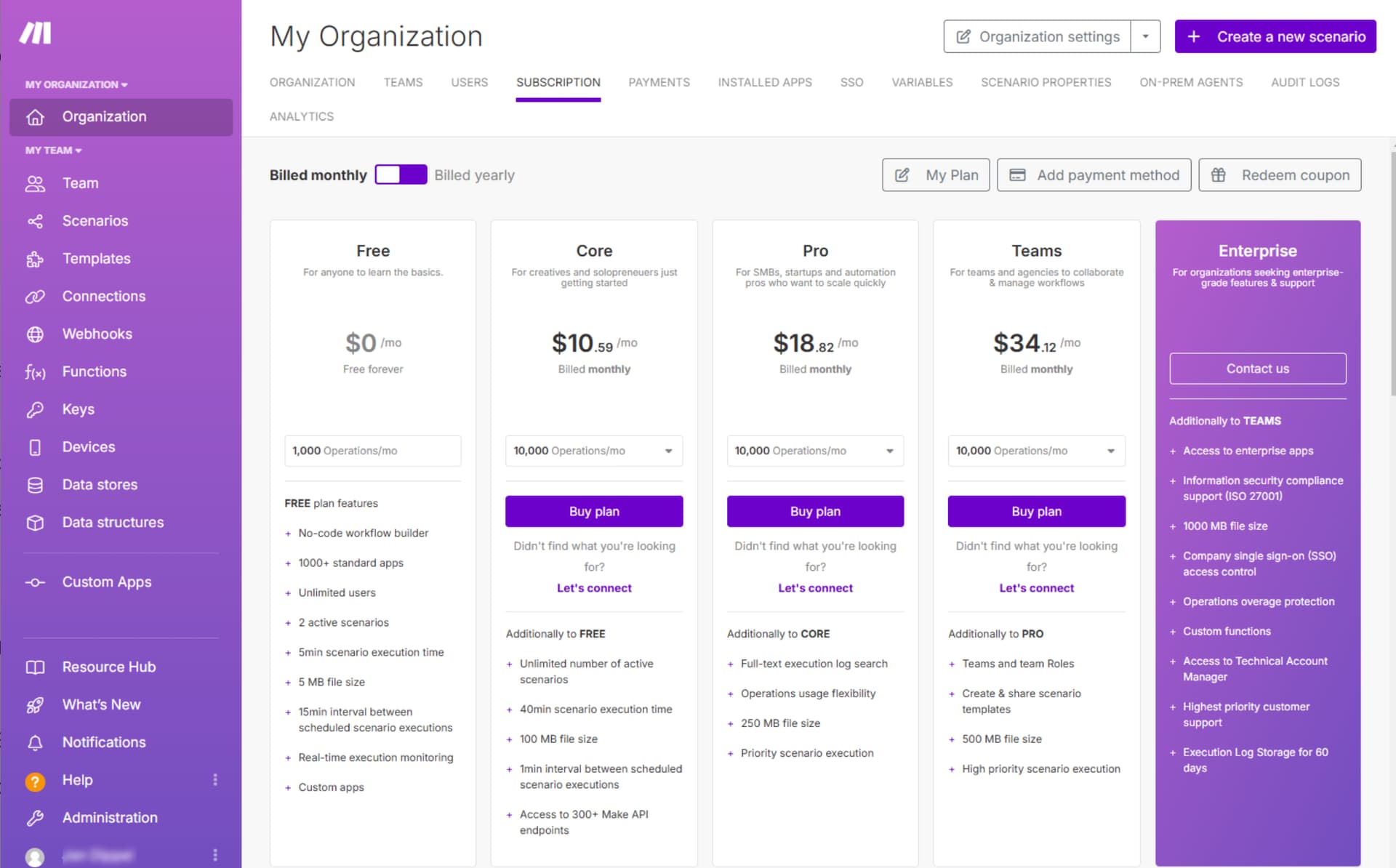Switch to the USERS tab
This screenshot has height=868, width=1396.
coord(470,82)
